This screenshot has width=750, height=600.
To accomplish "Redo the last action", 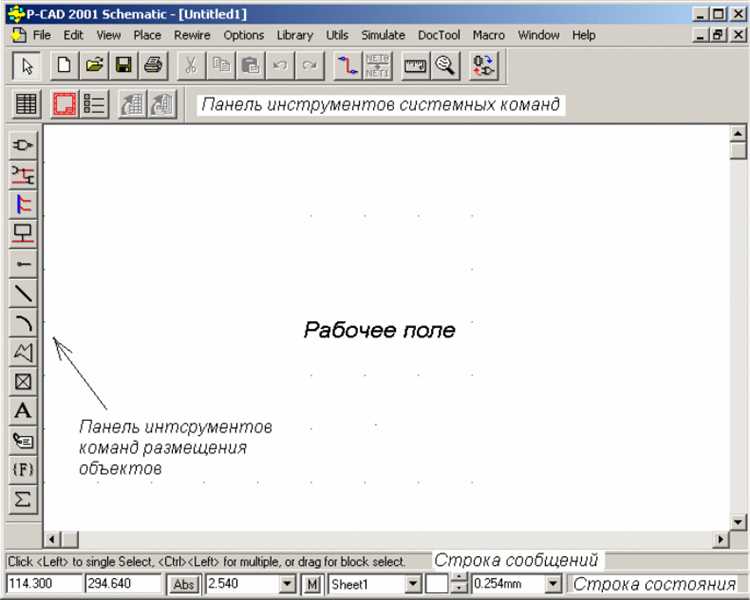I will (x=309, y=66).
